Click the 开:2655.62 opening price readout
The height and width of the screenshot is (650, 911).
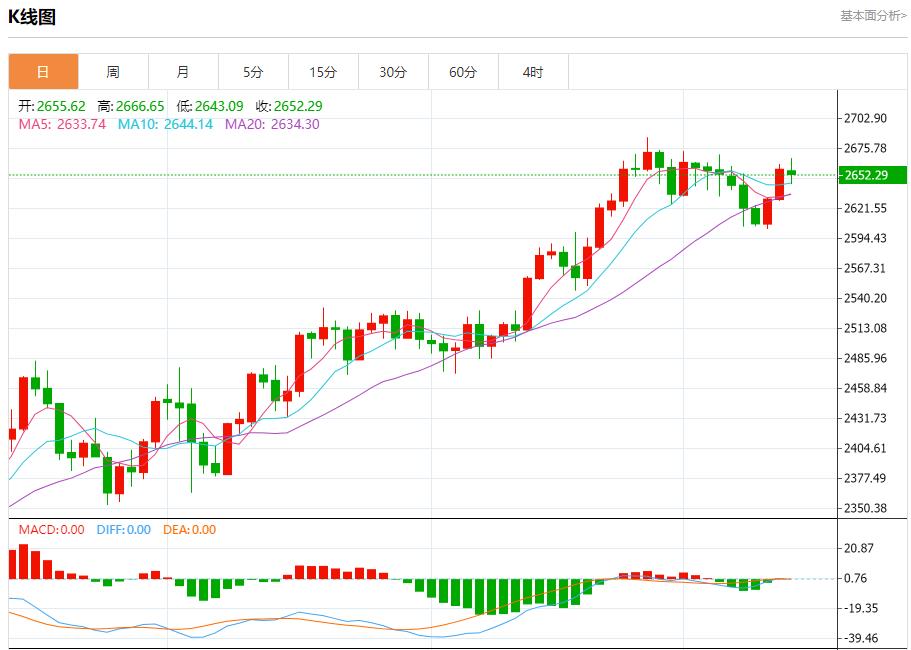52,106
